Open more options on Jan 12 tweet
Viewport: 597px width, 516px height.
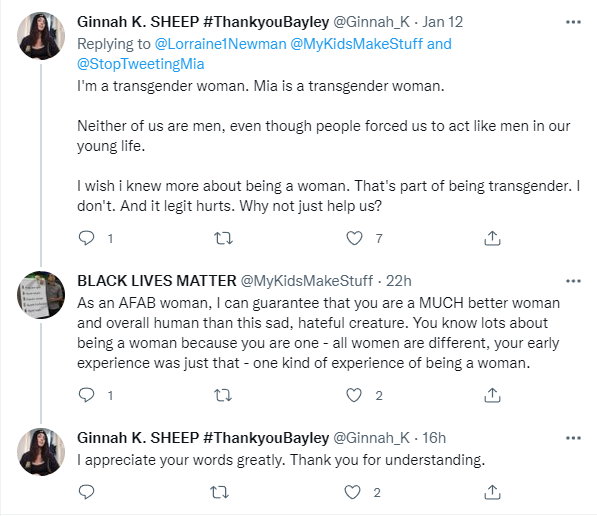point(573,22)
